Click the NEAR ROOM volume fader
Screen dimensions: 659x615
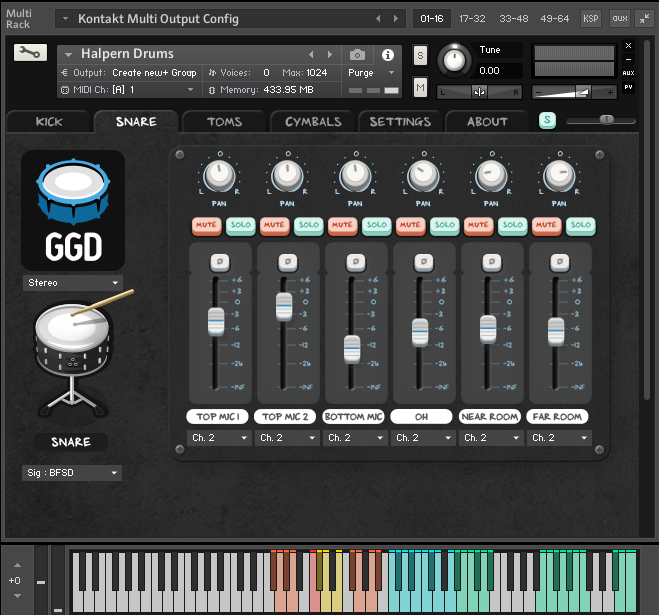488,328
